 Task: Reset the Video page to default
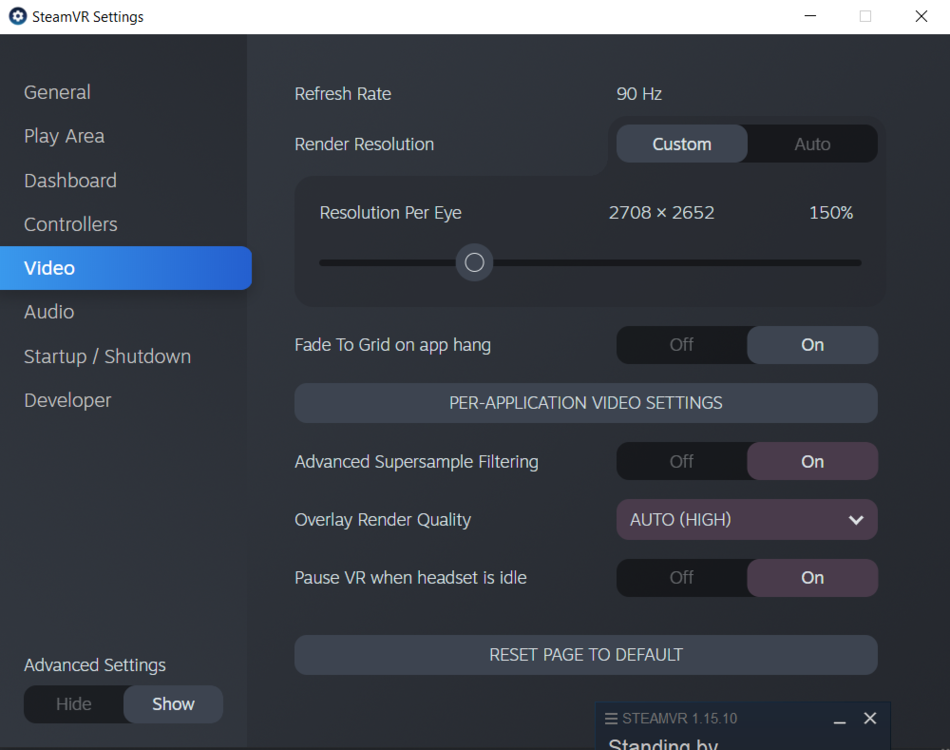click(585, 655)
